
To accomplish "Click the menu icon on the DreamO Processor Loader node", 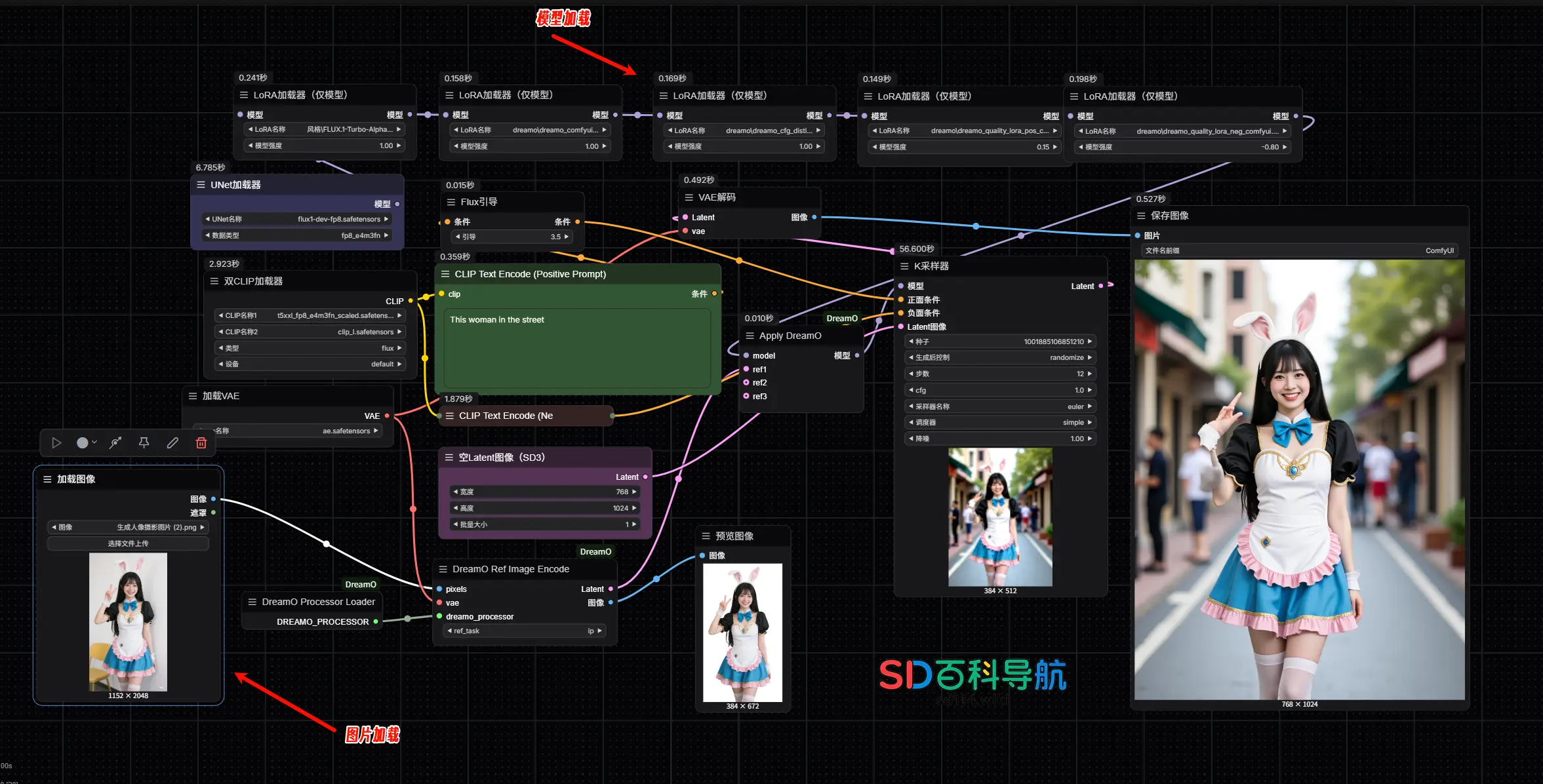I will click(252, 602).
